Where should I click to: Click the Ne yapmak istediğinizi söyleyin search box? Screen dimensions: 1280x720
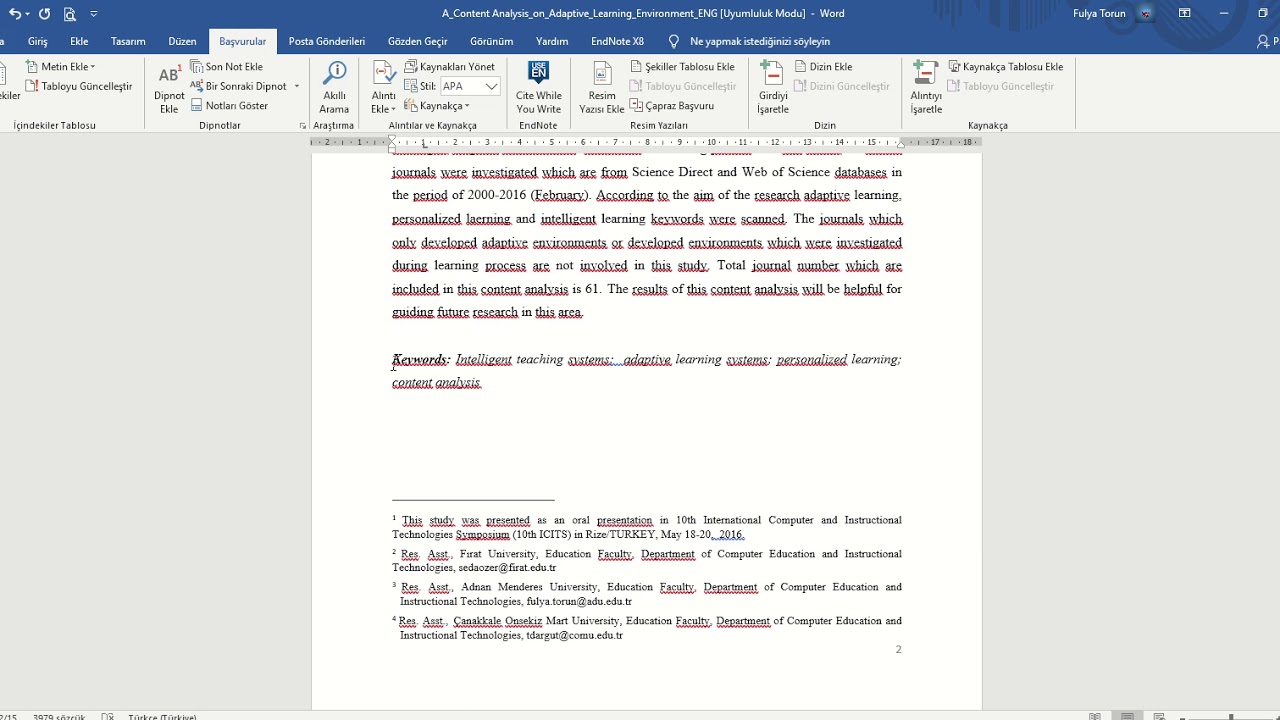coord(760,42)
